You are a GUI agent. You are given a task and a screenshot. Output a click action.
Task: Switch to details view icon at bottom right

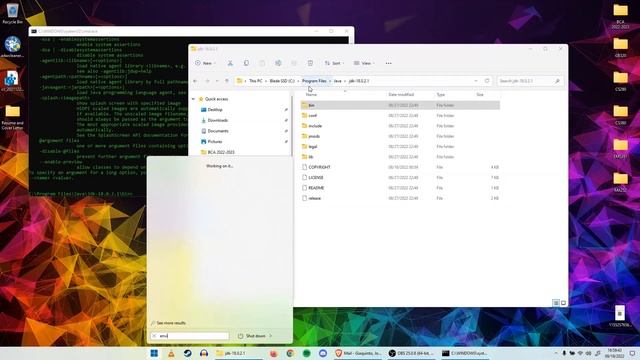(556, 303)
